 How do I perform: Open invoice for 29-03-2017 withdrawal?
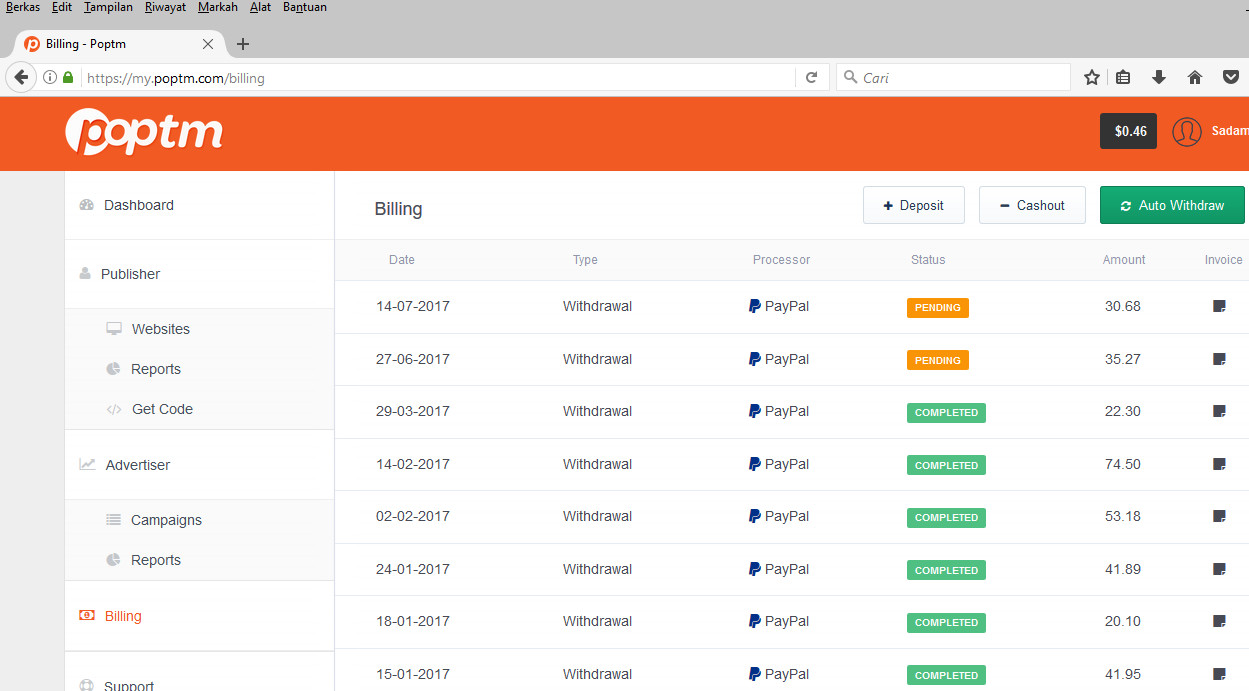(1219, 411)
